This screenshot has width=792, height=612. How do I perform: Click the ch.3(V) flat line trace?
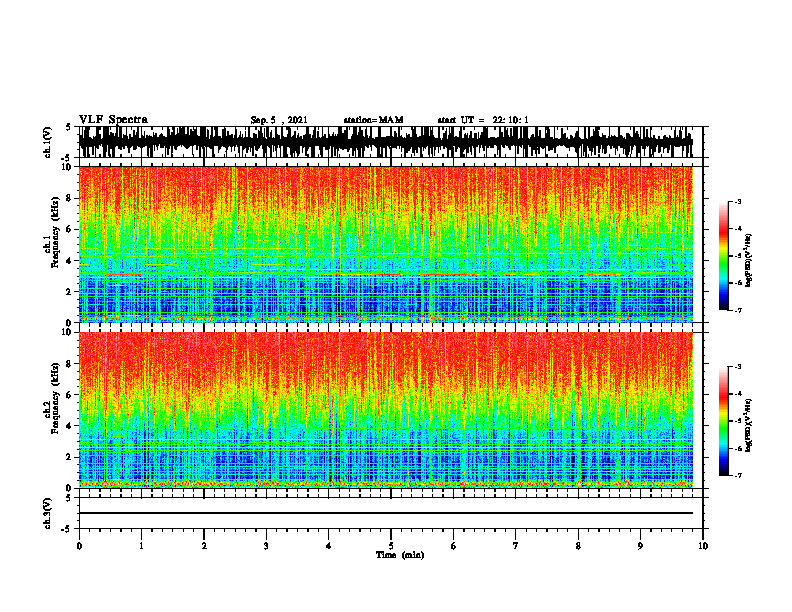(x=385, y=513)
